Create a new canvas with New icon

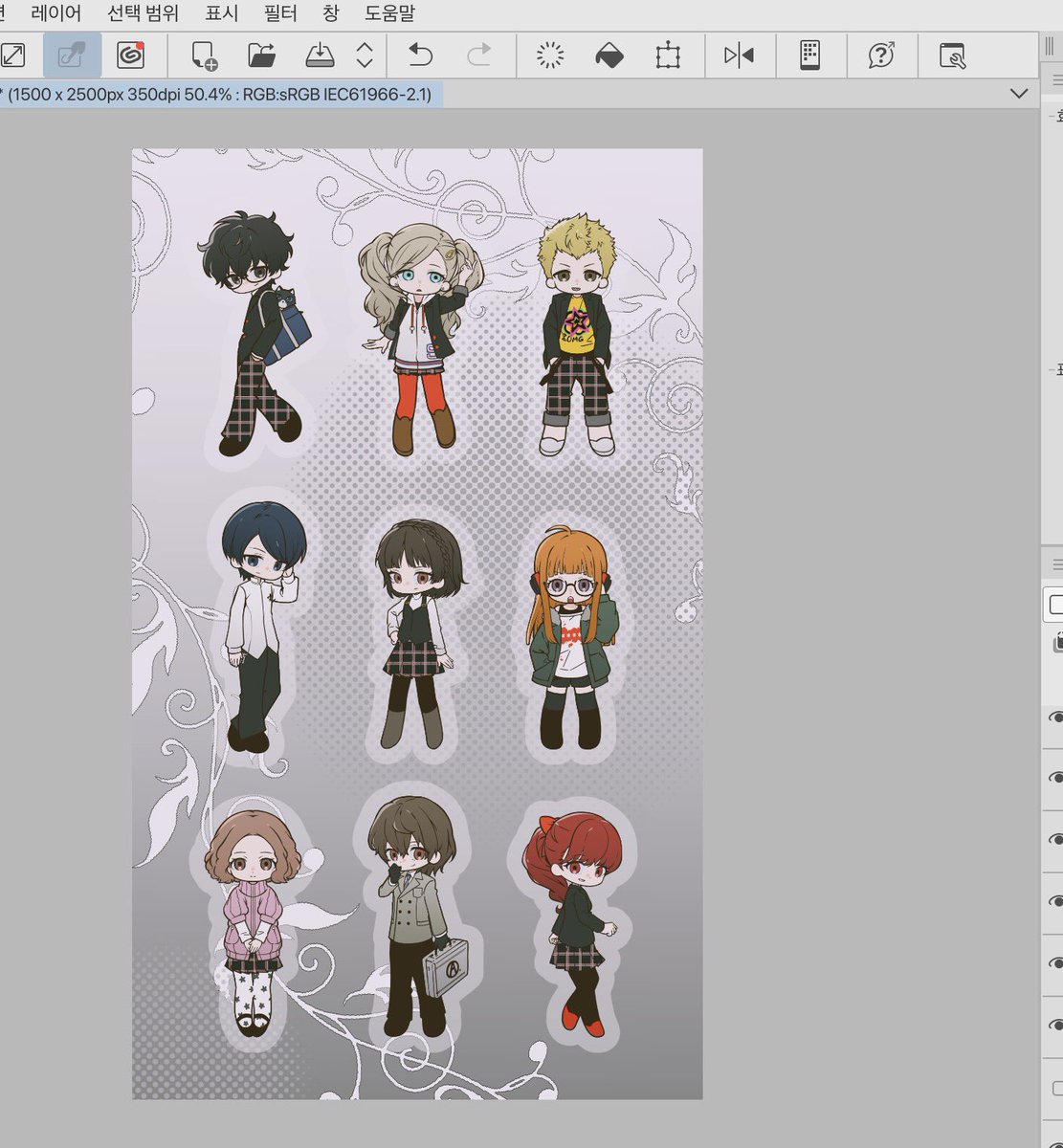[x=204, y=55]
